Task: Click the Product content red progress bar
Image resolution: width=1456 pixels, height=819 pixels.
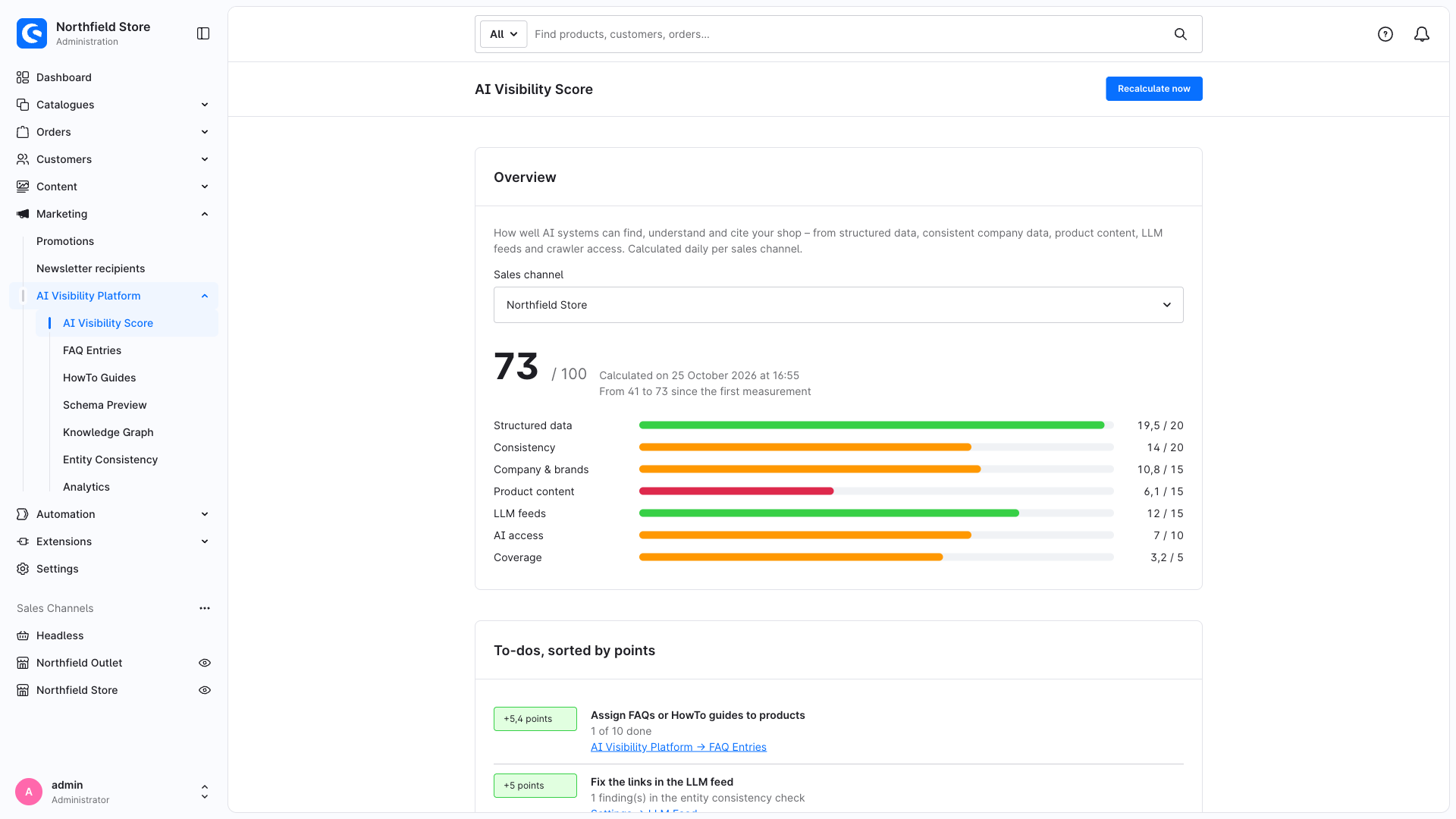Action: coord(736,491)
